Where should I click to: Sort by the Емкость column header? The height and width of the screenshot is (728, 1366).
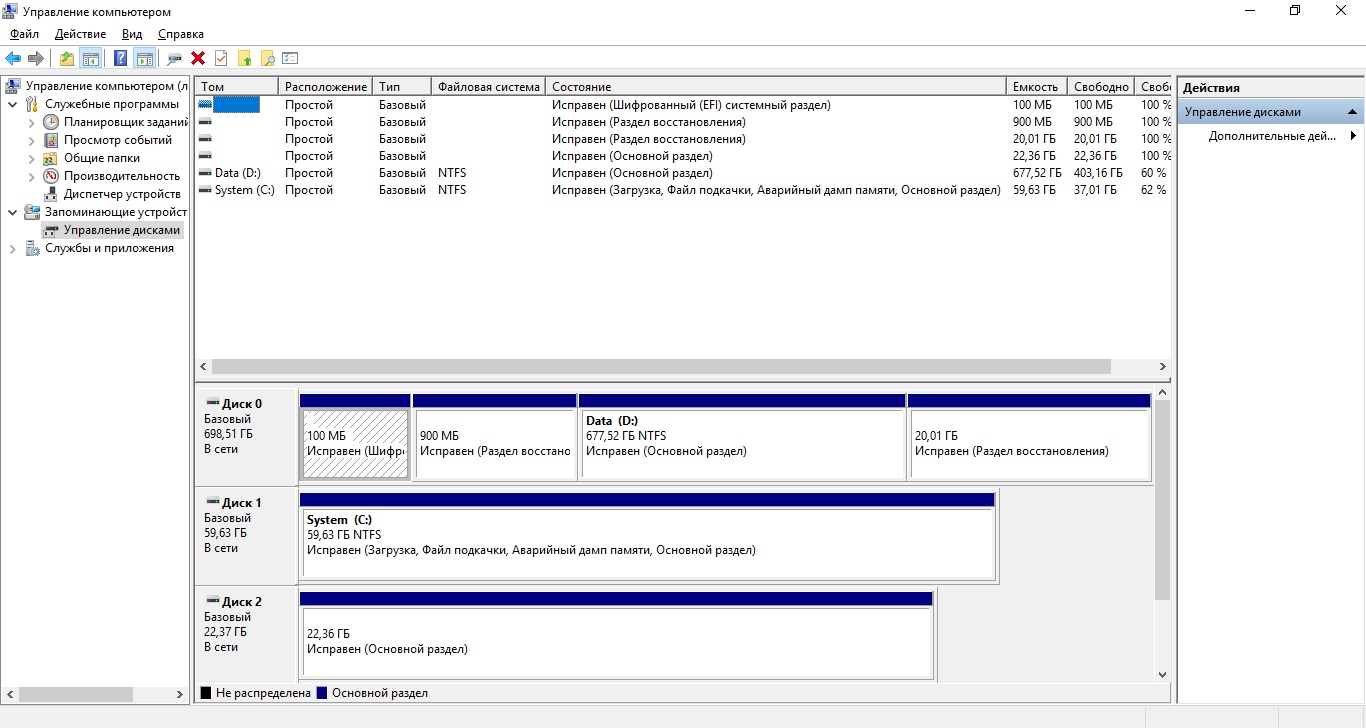pos(1037,87)
